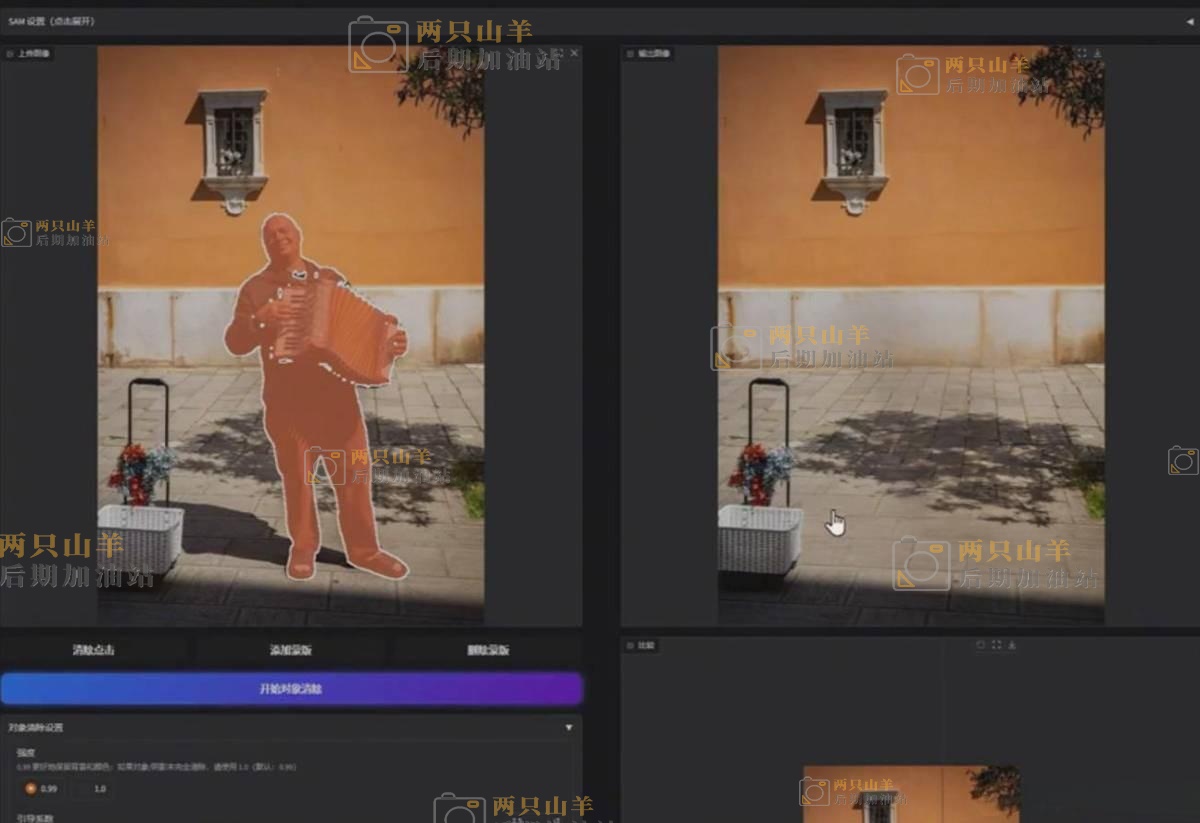Download the output image
This screenshot has height=823, width=1200.
[1097, 53]
